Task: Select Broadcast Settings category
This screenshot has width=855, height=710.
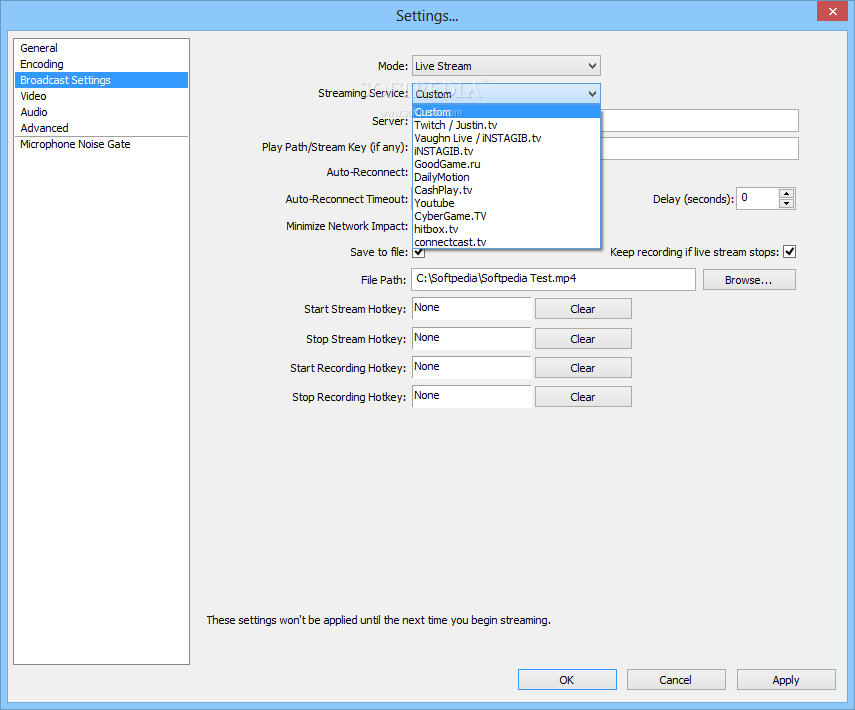Action: click(x=101, y=80)
